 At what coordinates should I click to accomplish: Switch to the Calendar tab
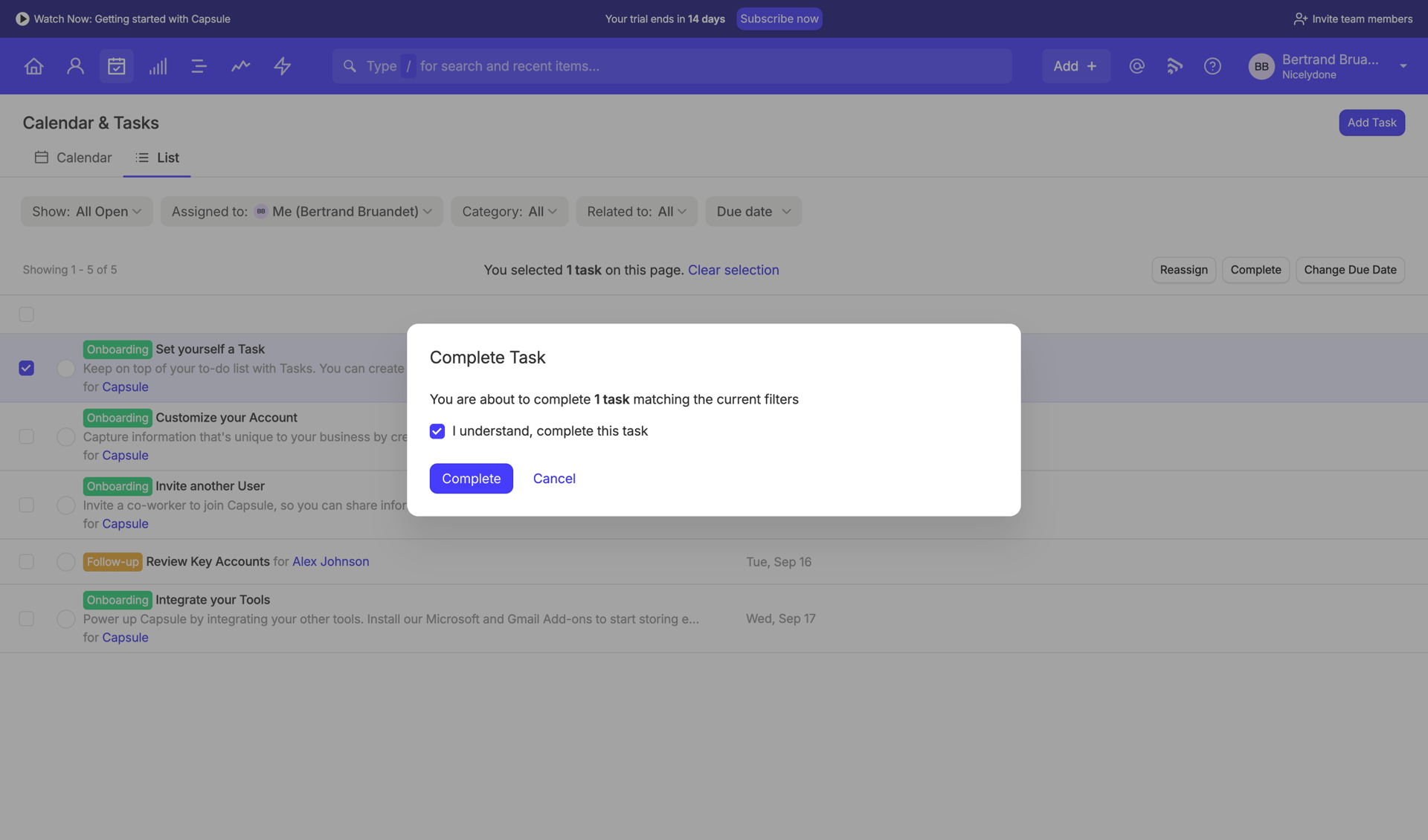pyautogui.click(x=73, y=158)
